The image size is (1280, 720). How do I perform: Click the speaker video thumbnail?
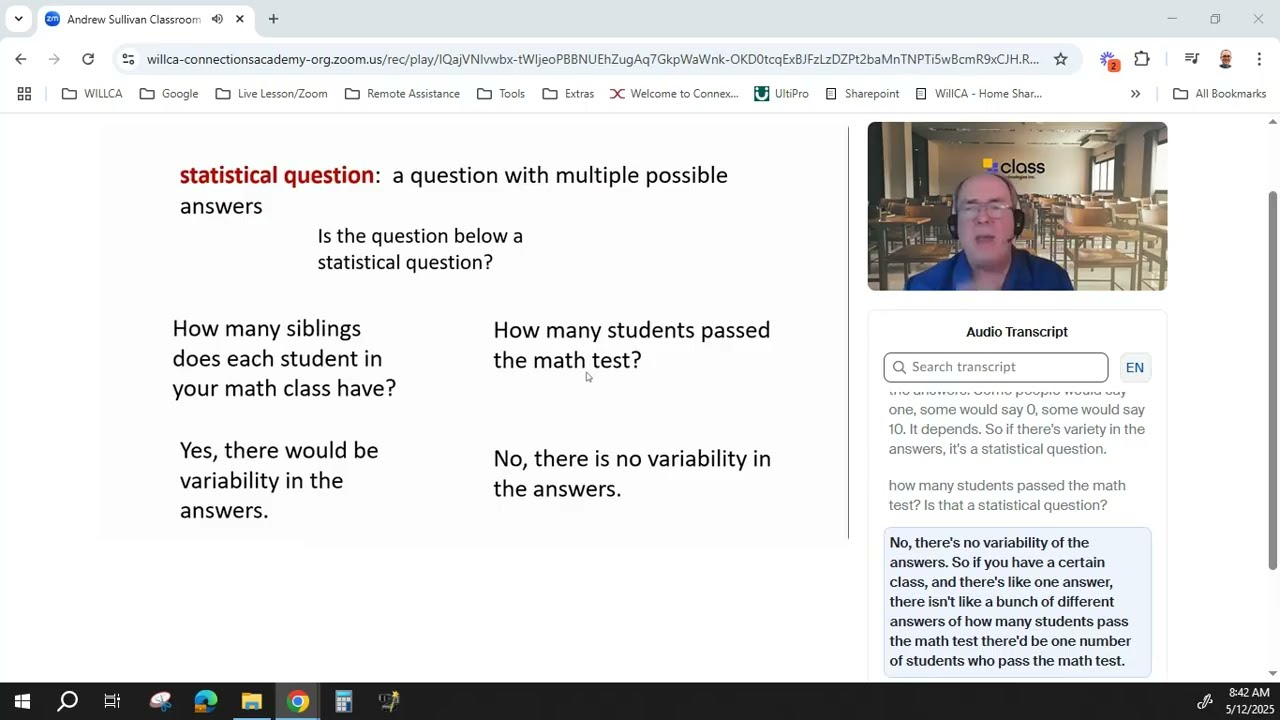[1017, 206]
